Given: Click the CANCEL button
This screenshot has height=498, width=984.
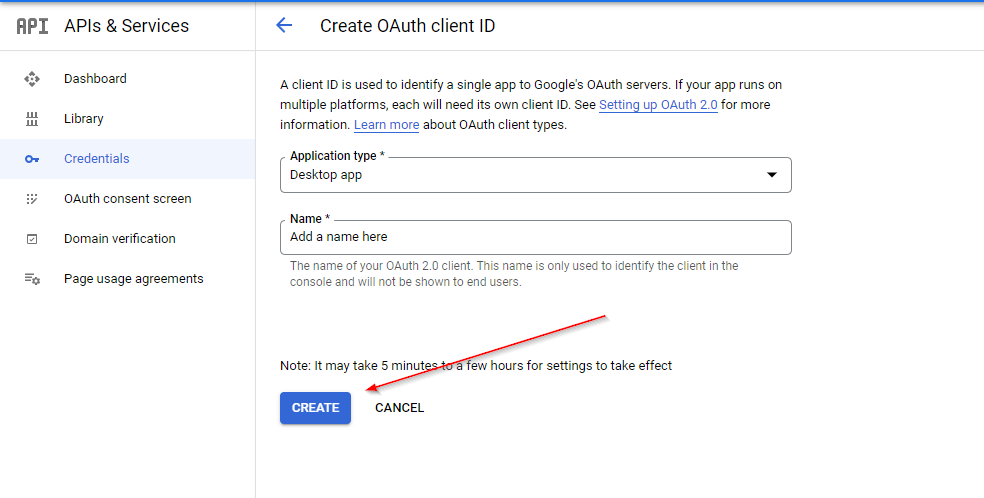Looking at the screenshot, I should click(399, 408).
